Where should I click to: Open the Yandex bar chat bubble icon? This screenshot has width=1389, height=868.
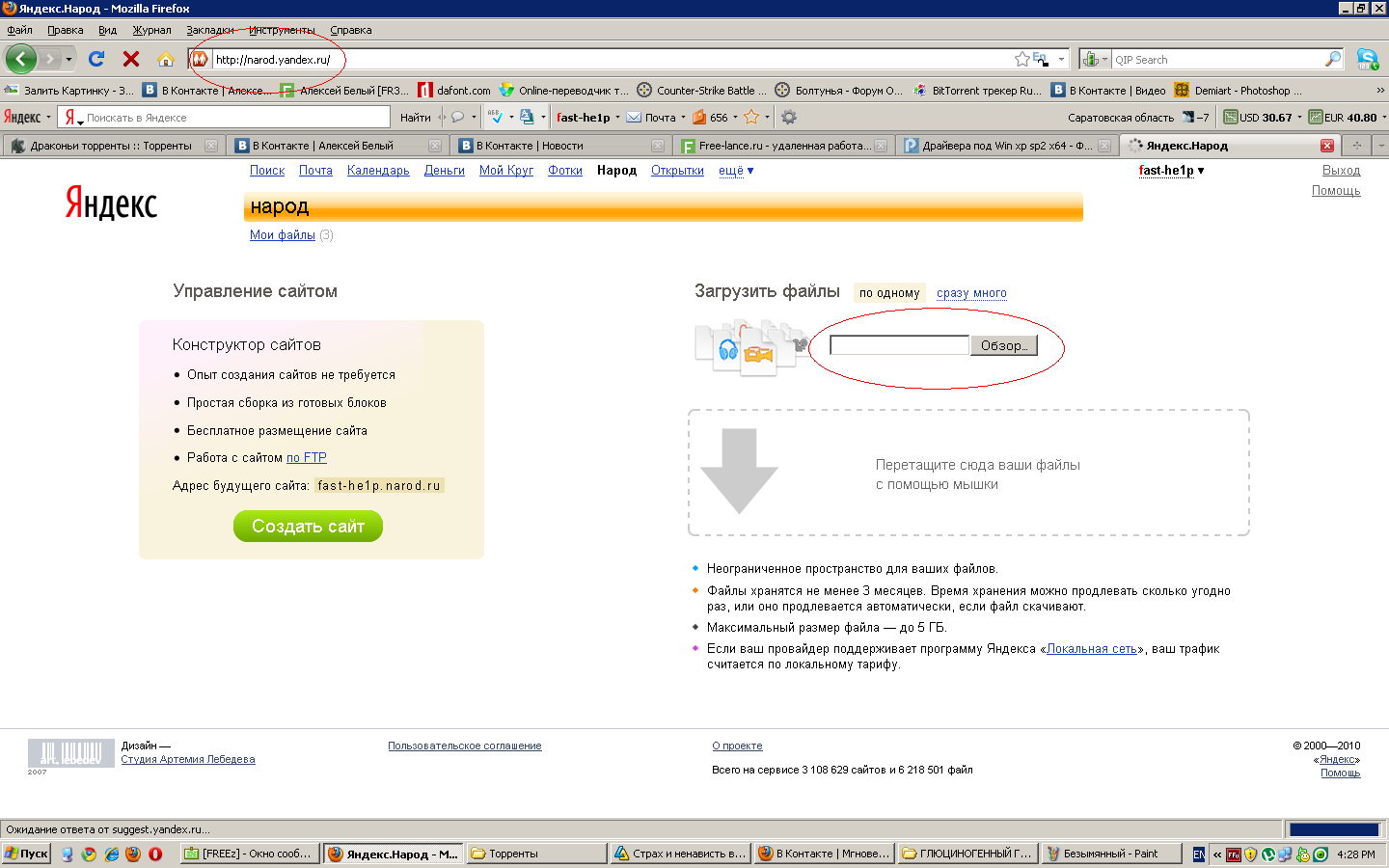[x=458, y=117]
